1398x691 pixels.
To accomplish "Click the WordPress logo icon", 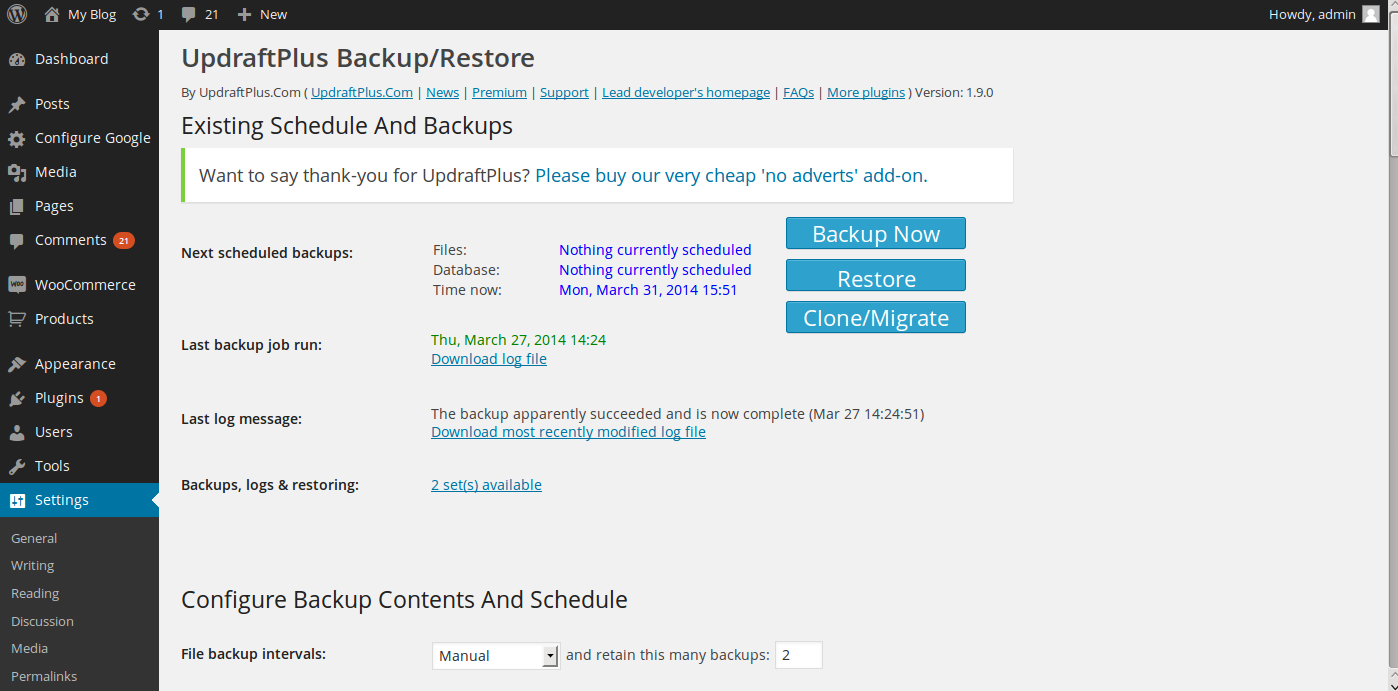I will tap(17, 14).
